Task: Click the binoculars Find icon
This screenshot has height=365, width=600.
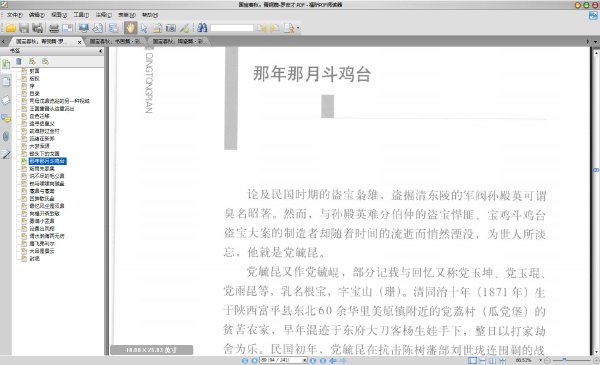Action: click(x=202, y=28)
